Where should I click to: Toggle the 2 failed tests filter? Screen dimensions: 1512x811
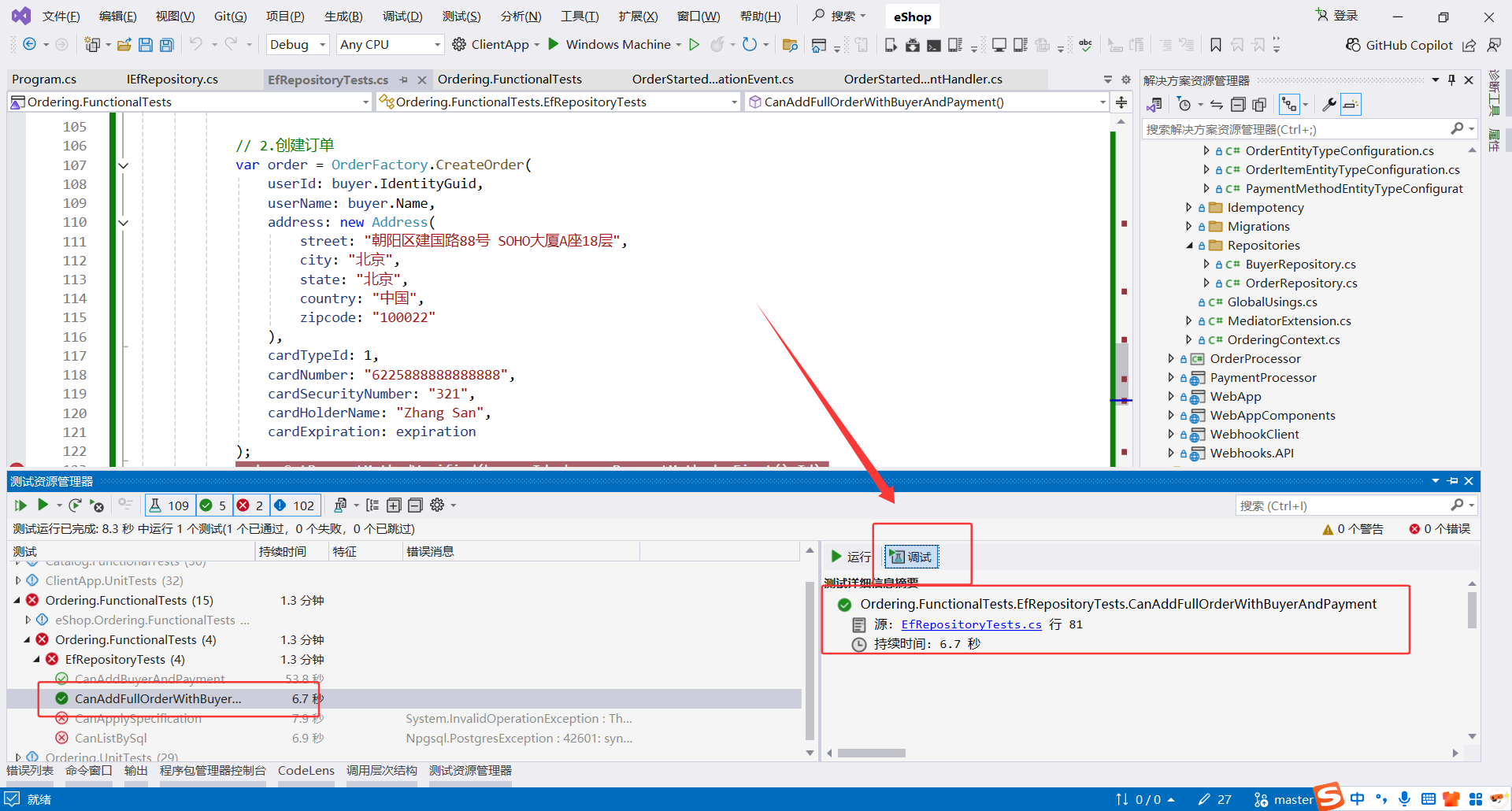pyautogui.click(x=251, y=505)
